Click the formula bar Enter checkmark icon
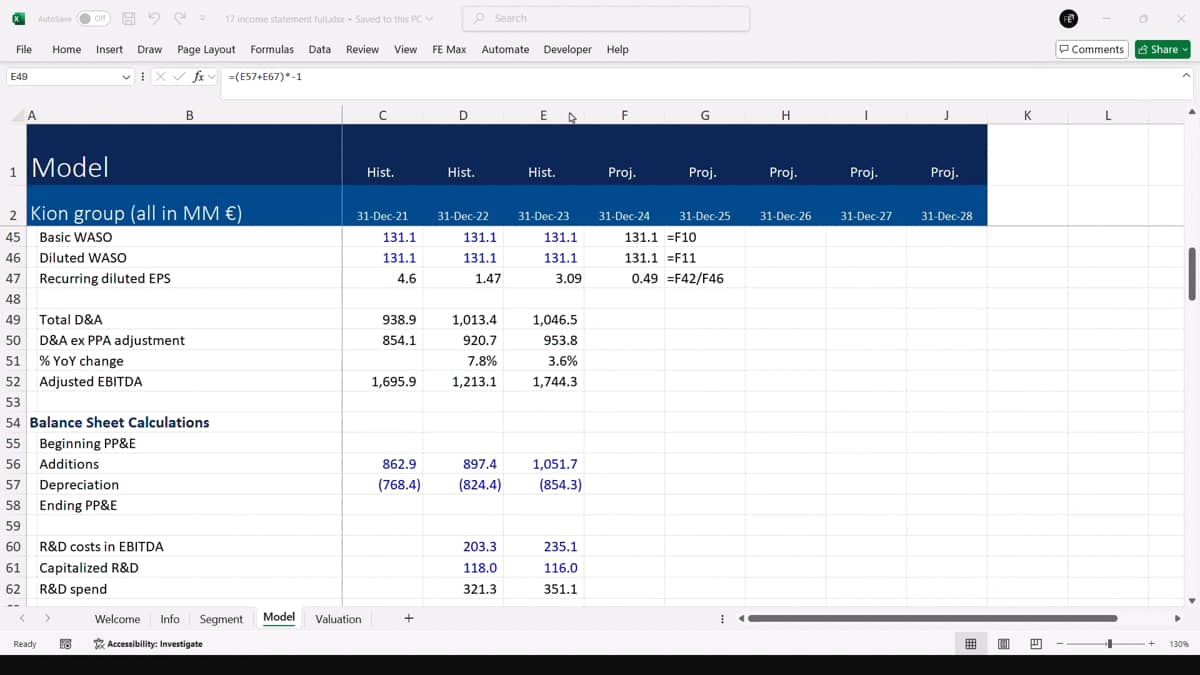1200x675 pixels. click(180, 76)
